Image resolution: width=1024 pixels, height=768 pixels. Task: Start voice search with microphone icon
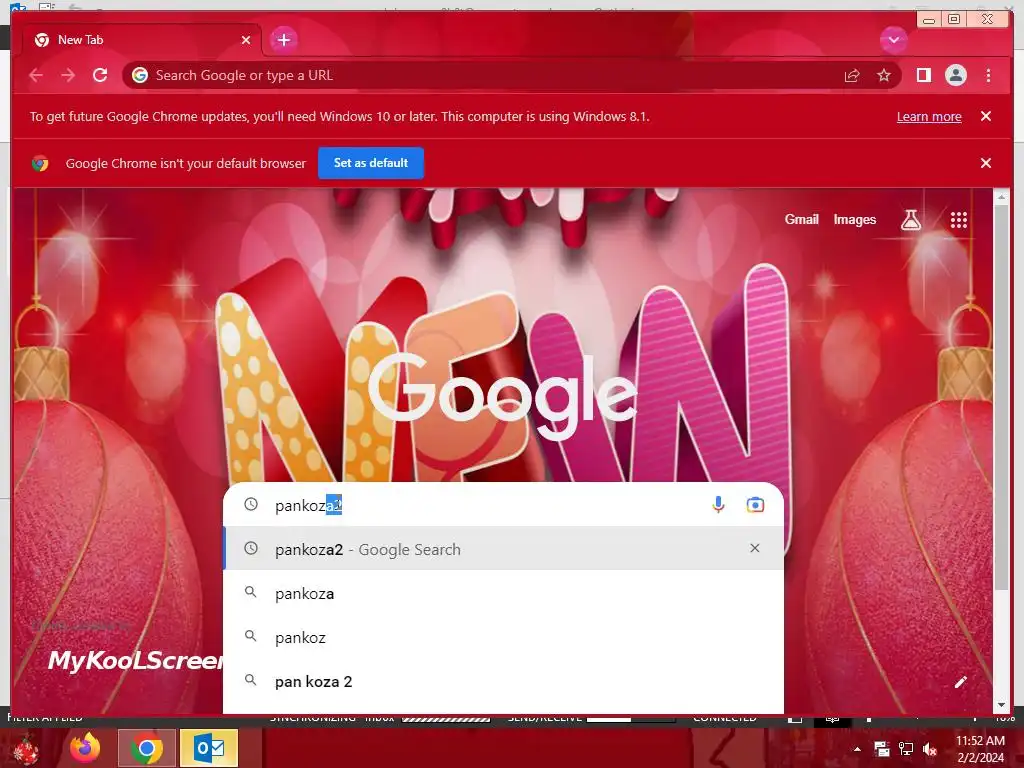(x=718, y=505)
